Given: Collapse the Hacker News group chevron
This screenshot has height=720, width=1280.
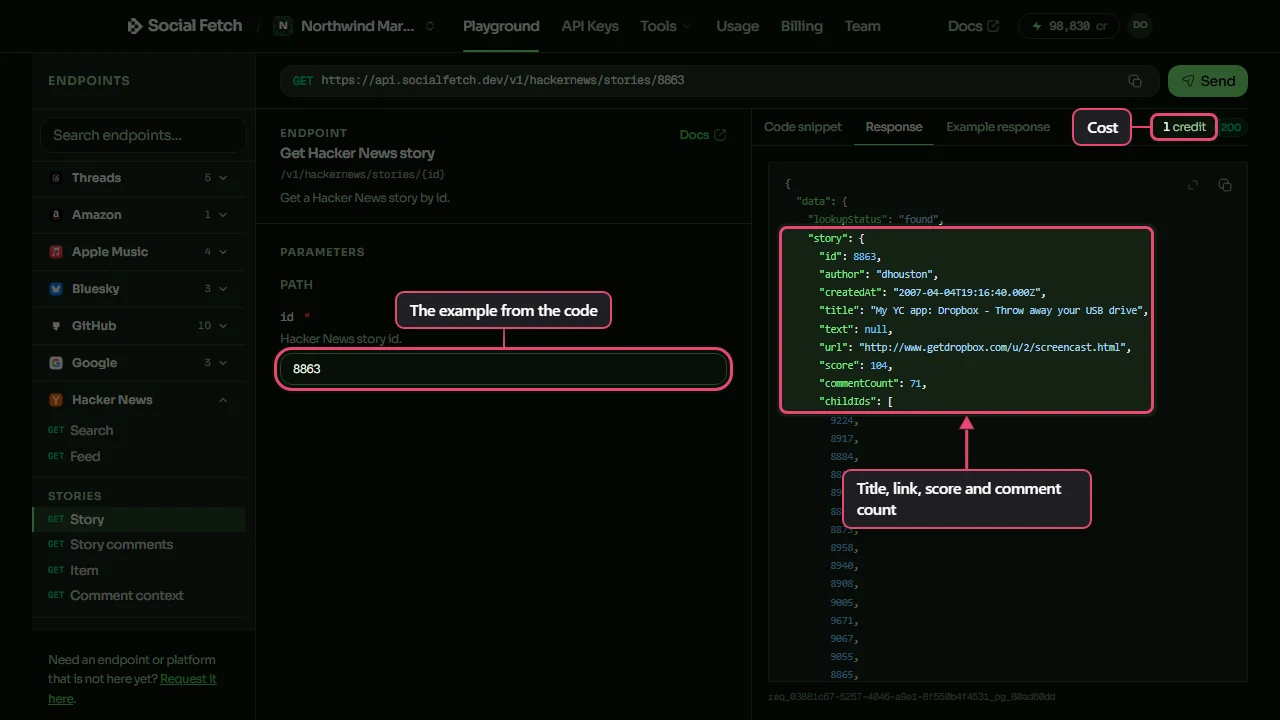Looking at the screenshot, I should coord(223,400).
